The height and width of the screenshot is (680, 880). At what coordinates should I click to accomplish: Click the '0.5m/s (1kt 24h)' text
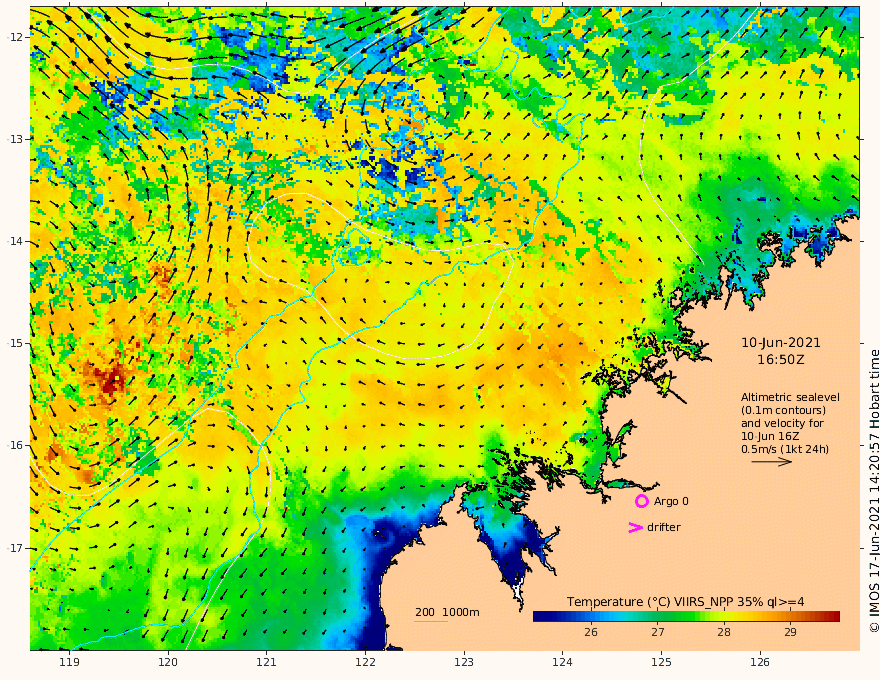pyautogui.click(x=785, y=449)
